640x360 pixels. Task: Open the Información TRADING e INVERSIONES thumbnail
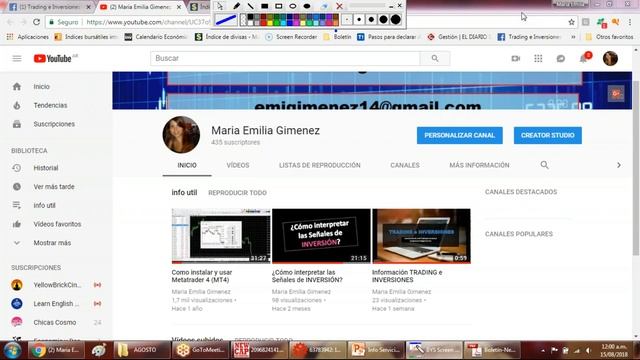point(421,236)
